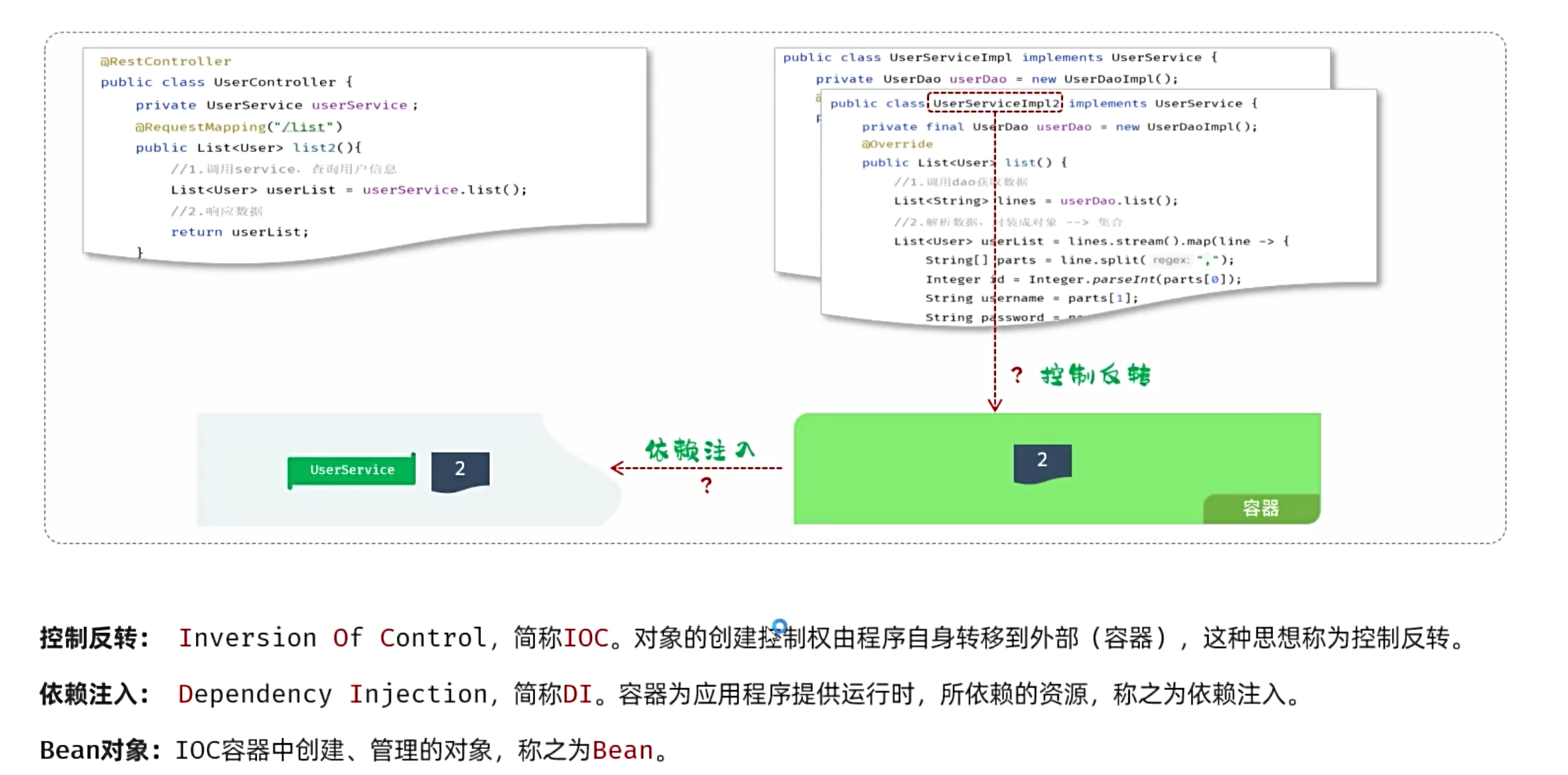Click the dark number 2 block beside UserService
The height and width of the screenshot is (775, 1568).
pos(460,471)
